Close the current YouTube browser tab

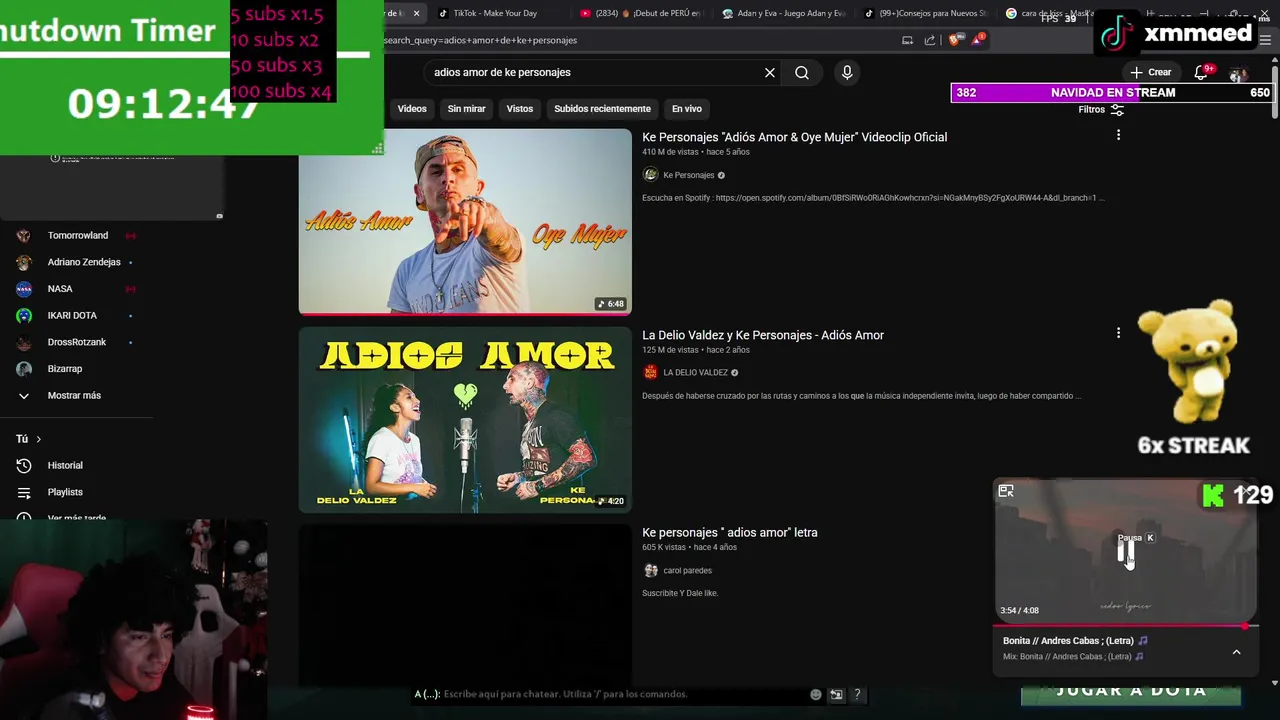pyautogui.click(x=416, y=14)
